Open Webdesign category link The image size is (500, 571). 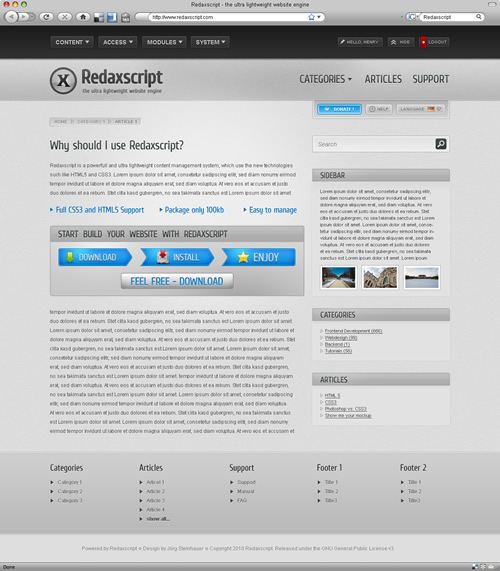pyautogui.click(x=341, y=338)
